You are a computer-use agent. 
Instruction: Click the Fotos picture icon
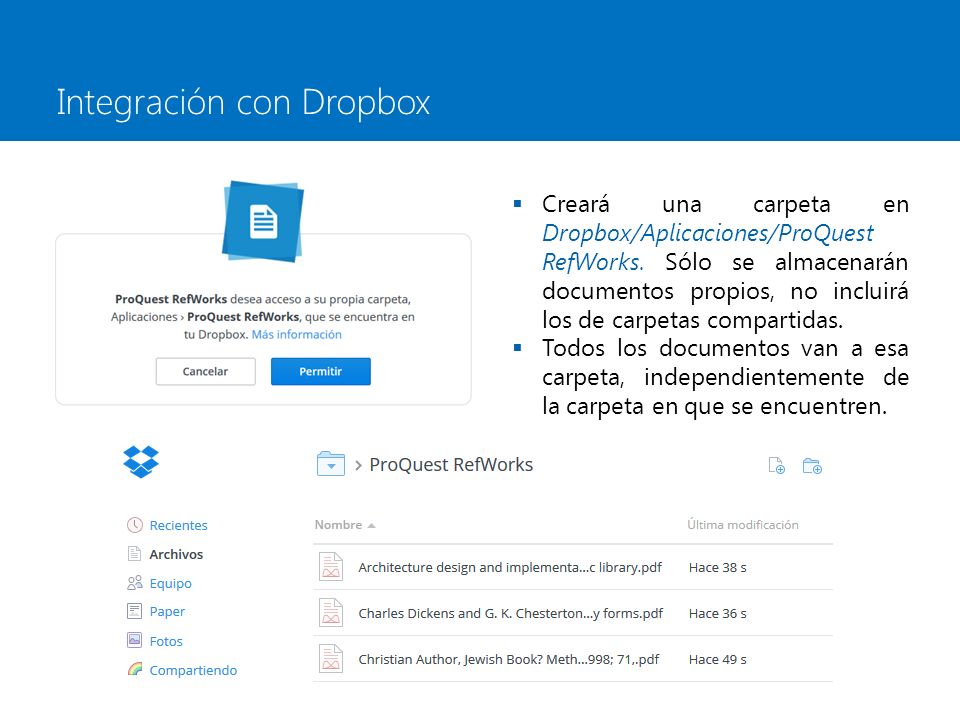tap(134, 640)
